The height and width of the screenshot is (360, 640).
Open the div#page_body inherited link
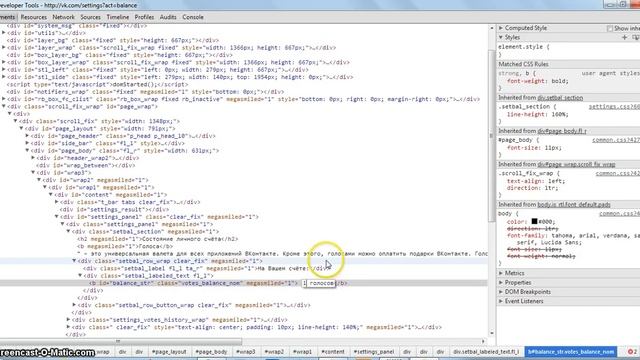[x=562, y=131]
